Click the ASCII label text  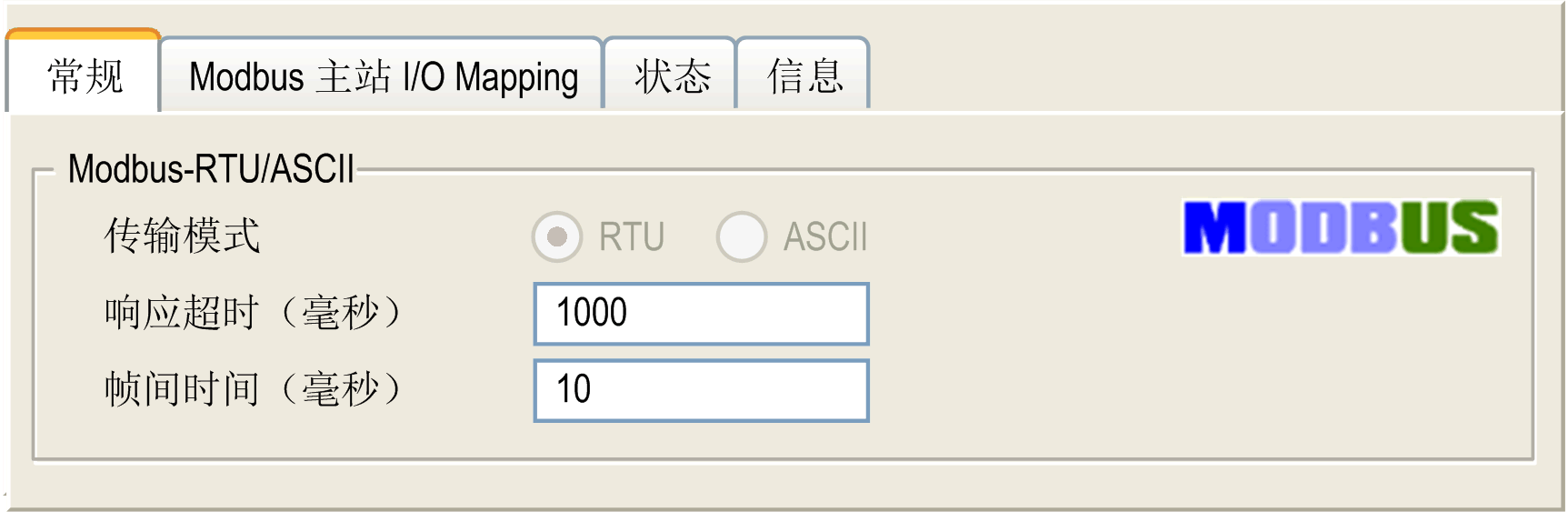point(825,236)
